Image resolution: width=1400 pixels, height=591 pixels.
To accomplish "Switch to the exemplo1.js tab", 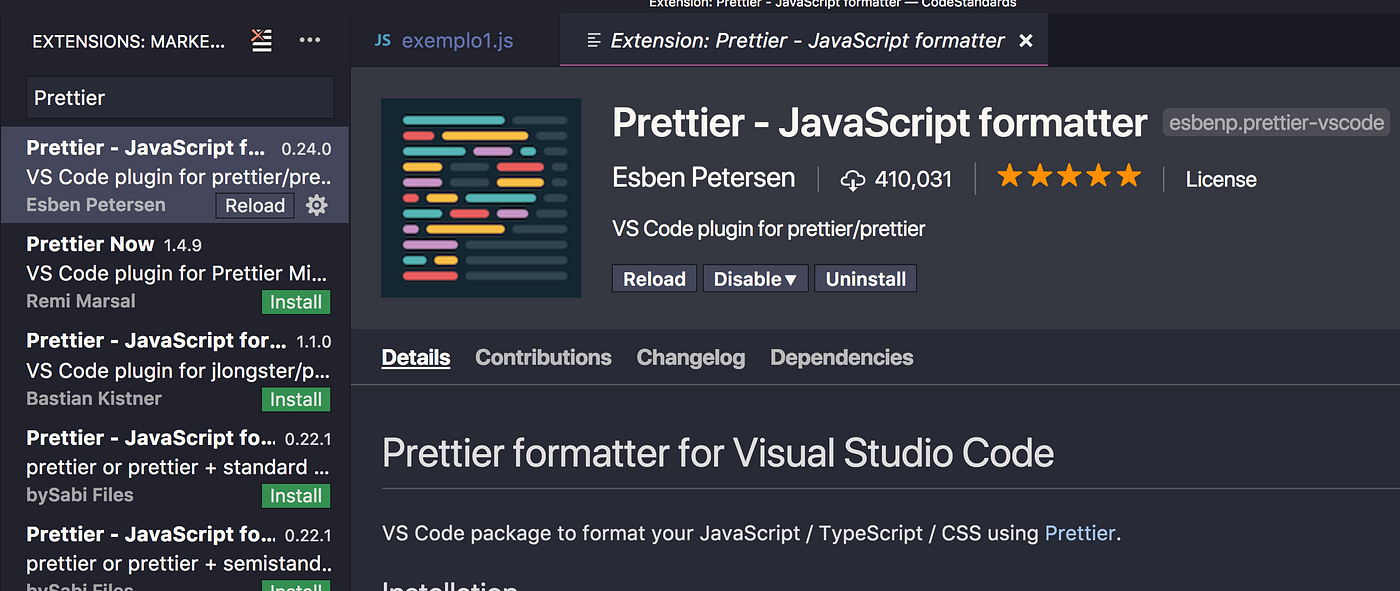I will tap(457, 40).
